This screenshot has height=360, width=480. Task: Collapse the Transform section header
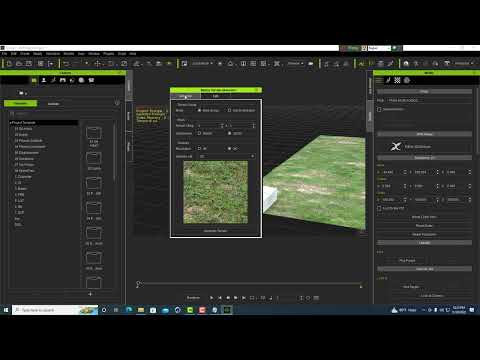coord(424,158)
